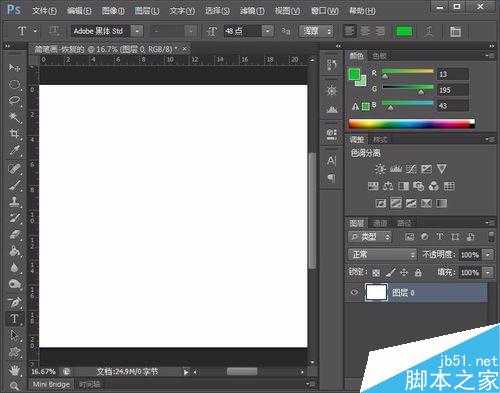Pick a color from the spectrum ramp

coord(411,124)
